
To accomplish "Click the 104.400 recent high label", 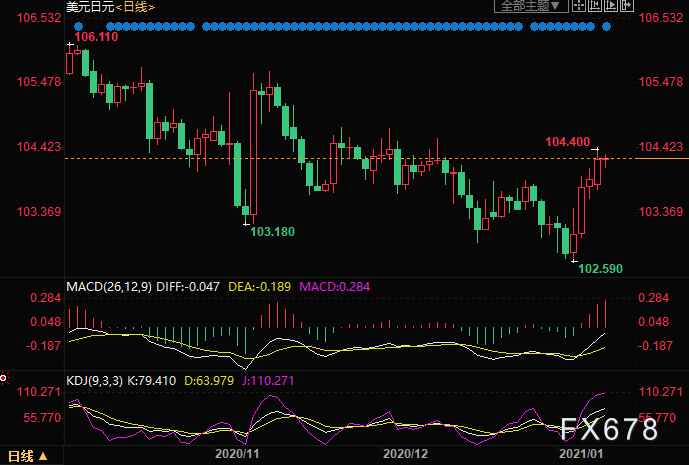I will point(567,142).
